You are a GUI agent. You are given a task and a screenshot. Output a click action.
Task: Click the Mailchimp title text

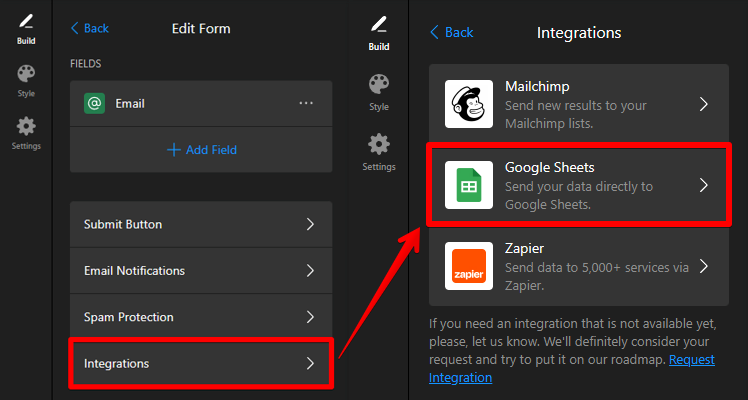537,86
